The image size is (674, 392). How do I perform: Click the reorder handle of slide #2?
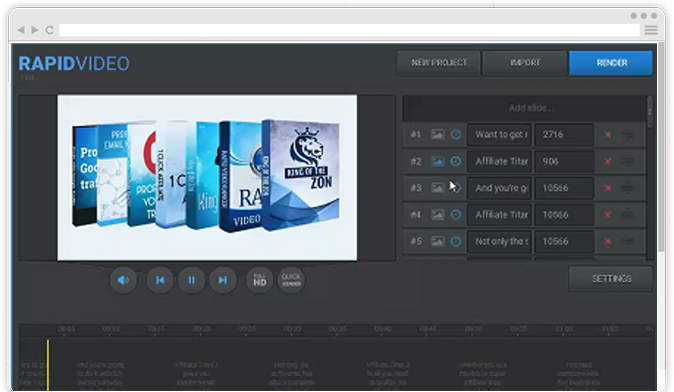628,162
